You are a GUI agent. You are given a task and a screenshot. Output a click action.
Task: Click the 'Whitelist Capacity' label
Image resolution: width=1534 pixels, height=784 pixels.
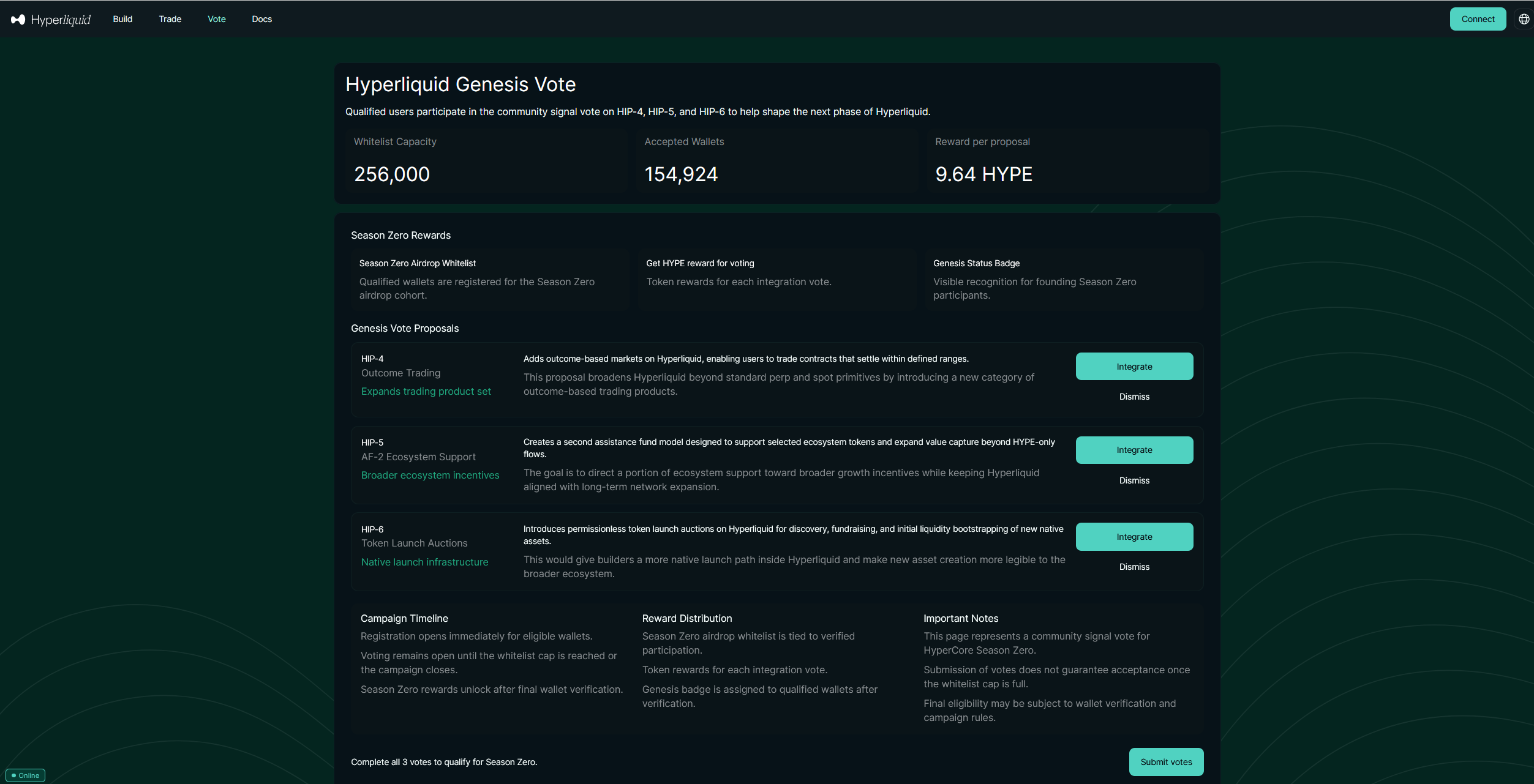click(x=395, y=142)
